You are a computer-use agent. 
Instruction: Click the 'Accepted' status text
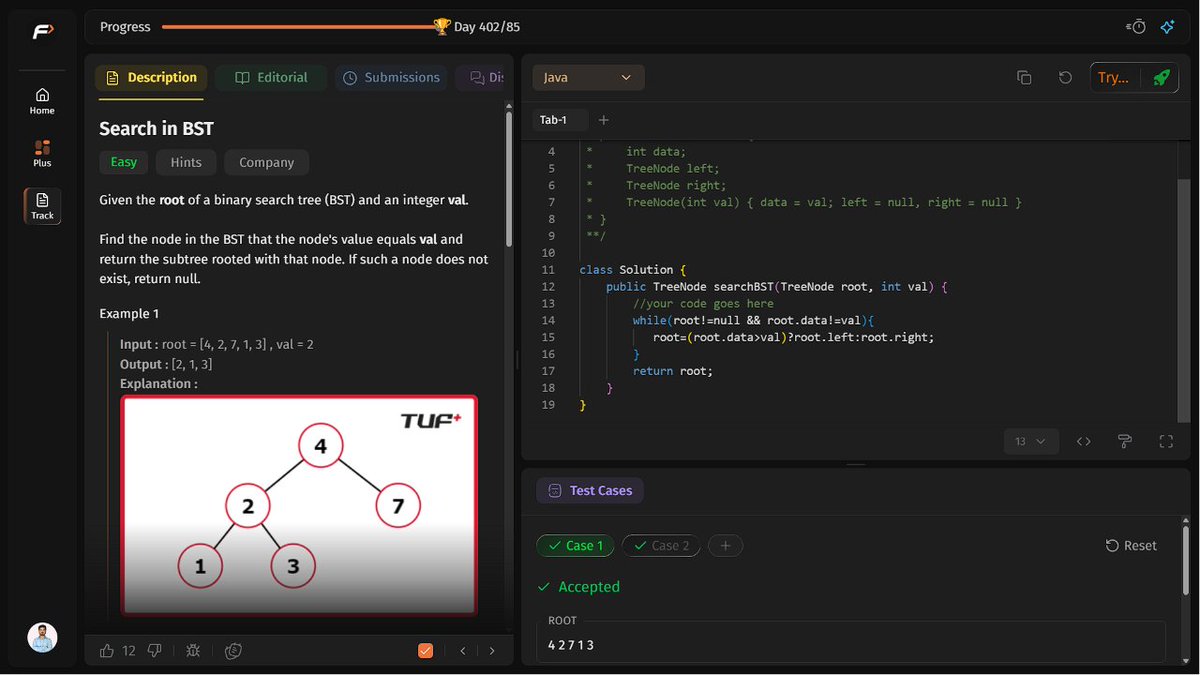coord(589,587)
